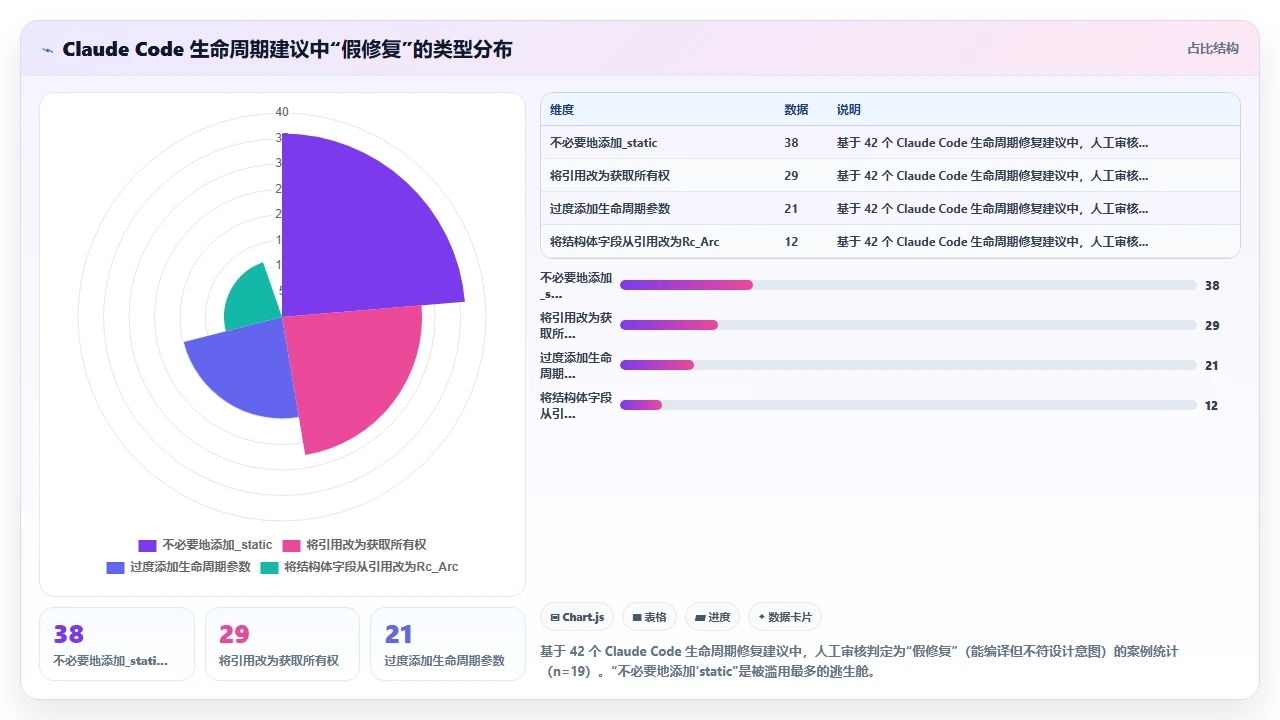Click the number 38 right of the first progress bar

click(x=1212, y=285)
